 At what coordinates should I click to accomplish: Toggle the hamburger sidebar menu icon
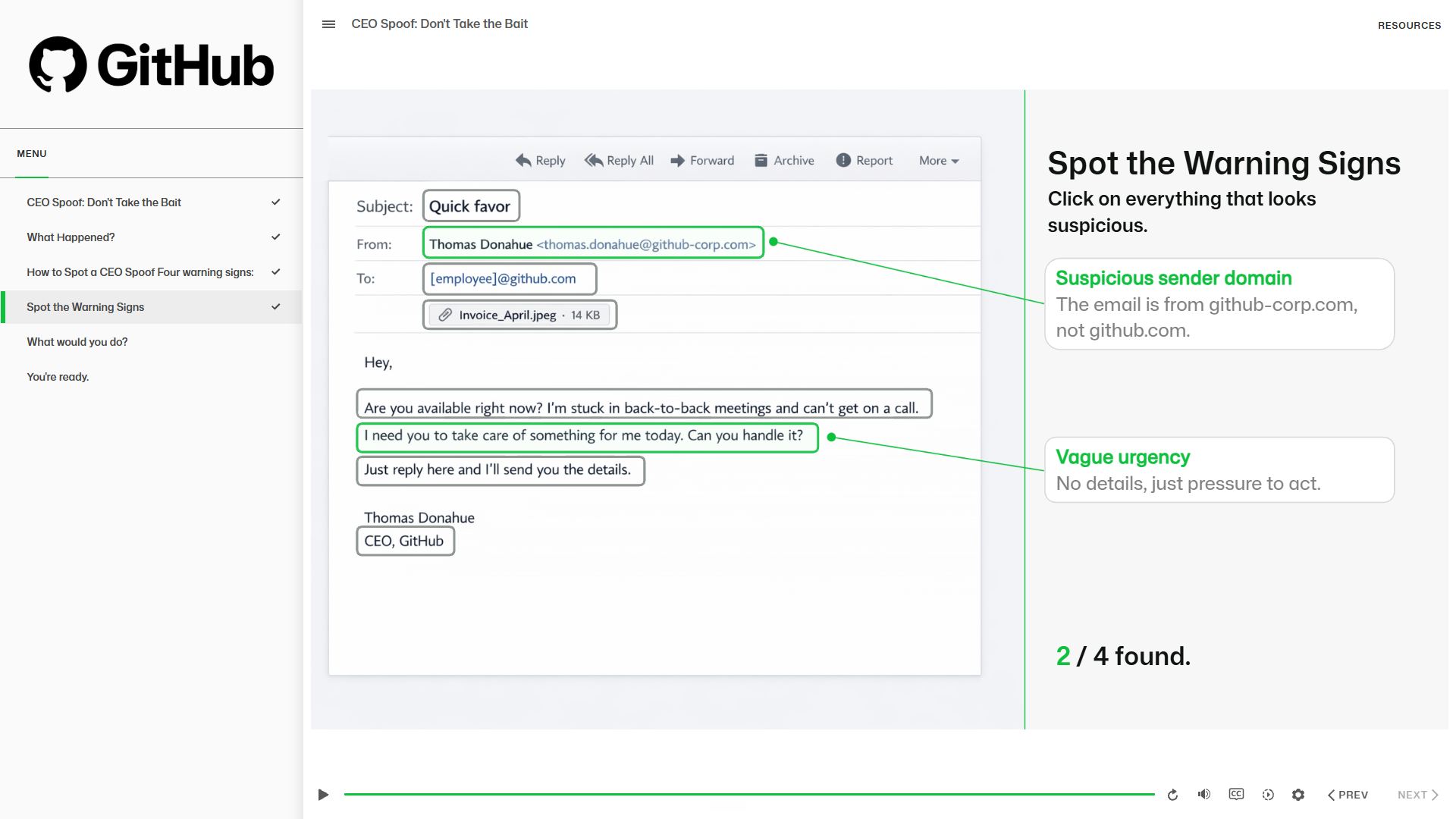[328, 24]
